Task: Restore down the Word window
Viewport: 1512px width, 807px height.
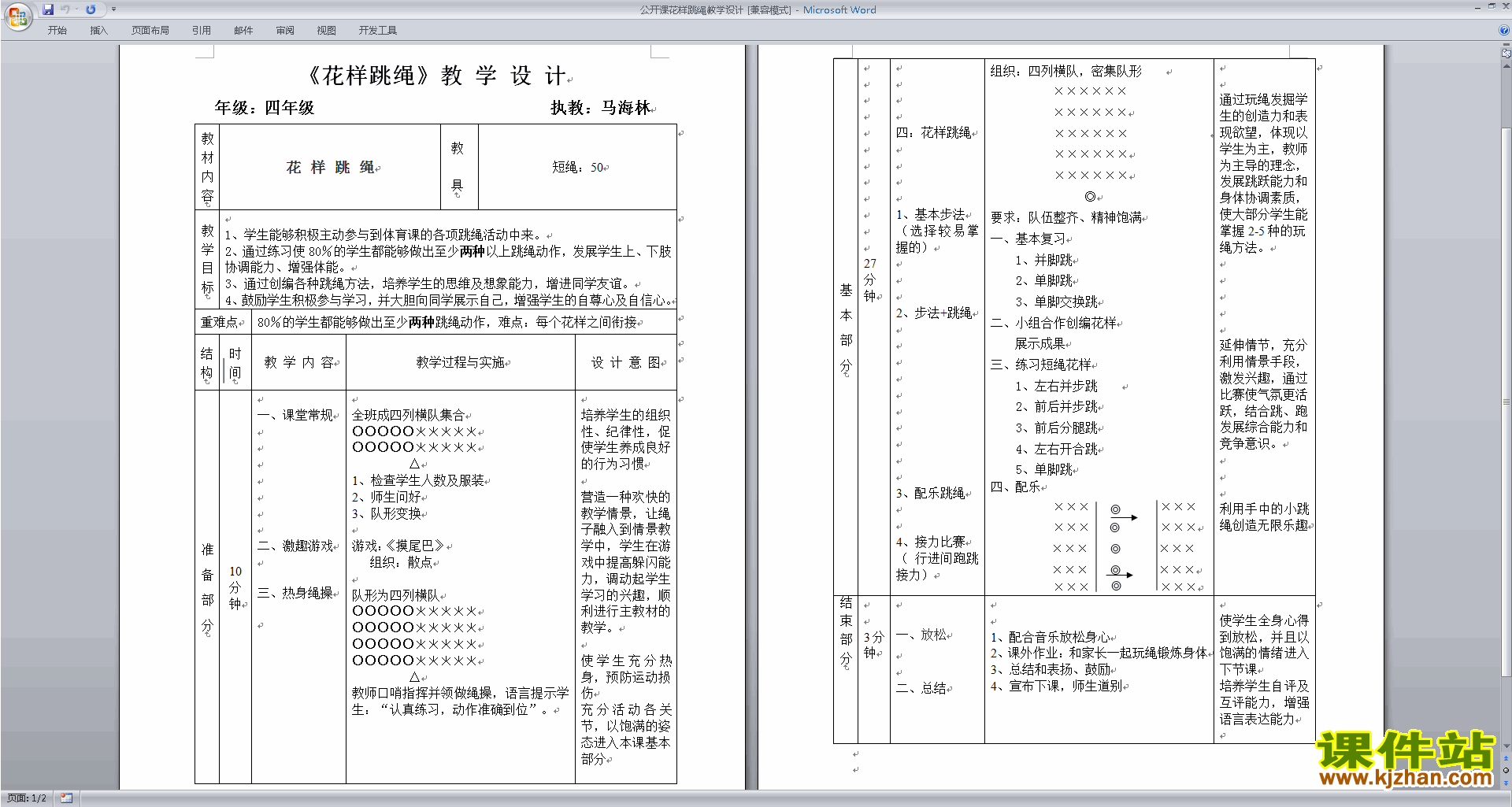Action: [x=1492, y=7]
